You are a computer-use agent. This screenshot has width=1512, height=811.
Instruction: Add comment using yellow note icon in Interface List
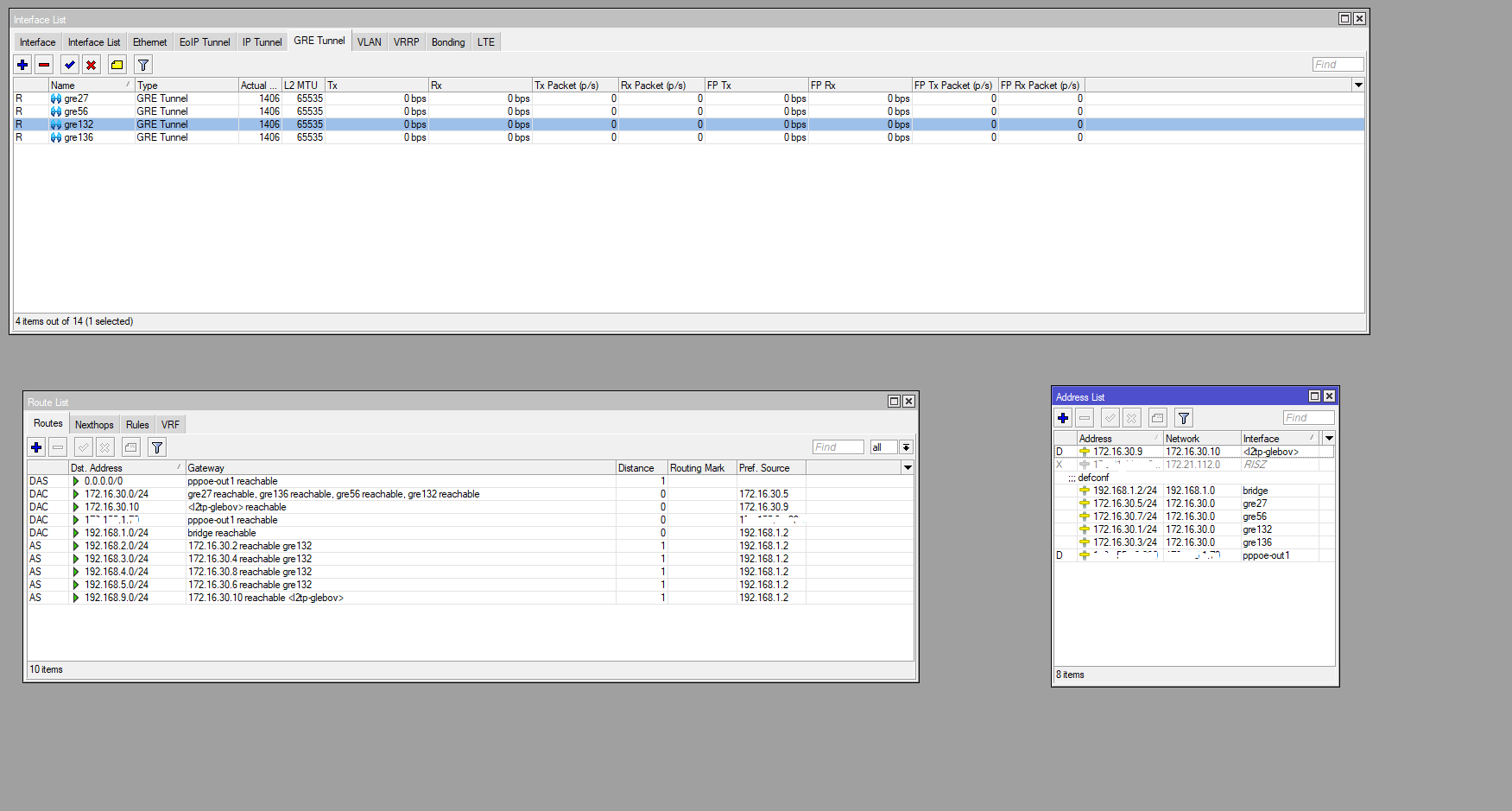tap(117, 65)
